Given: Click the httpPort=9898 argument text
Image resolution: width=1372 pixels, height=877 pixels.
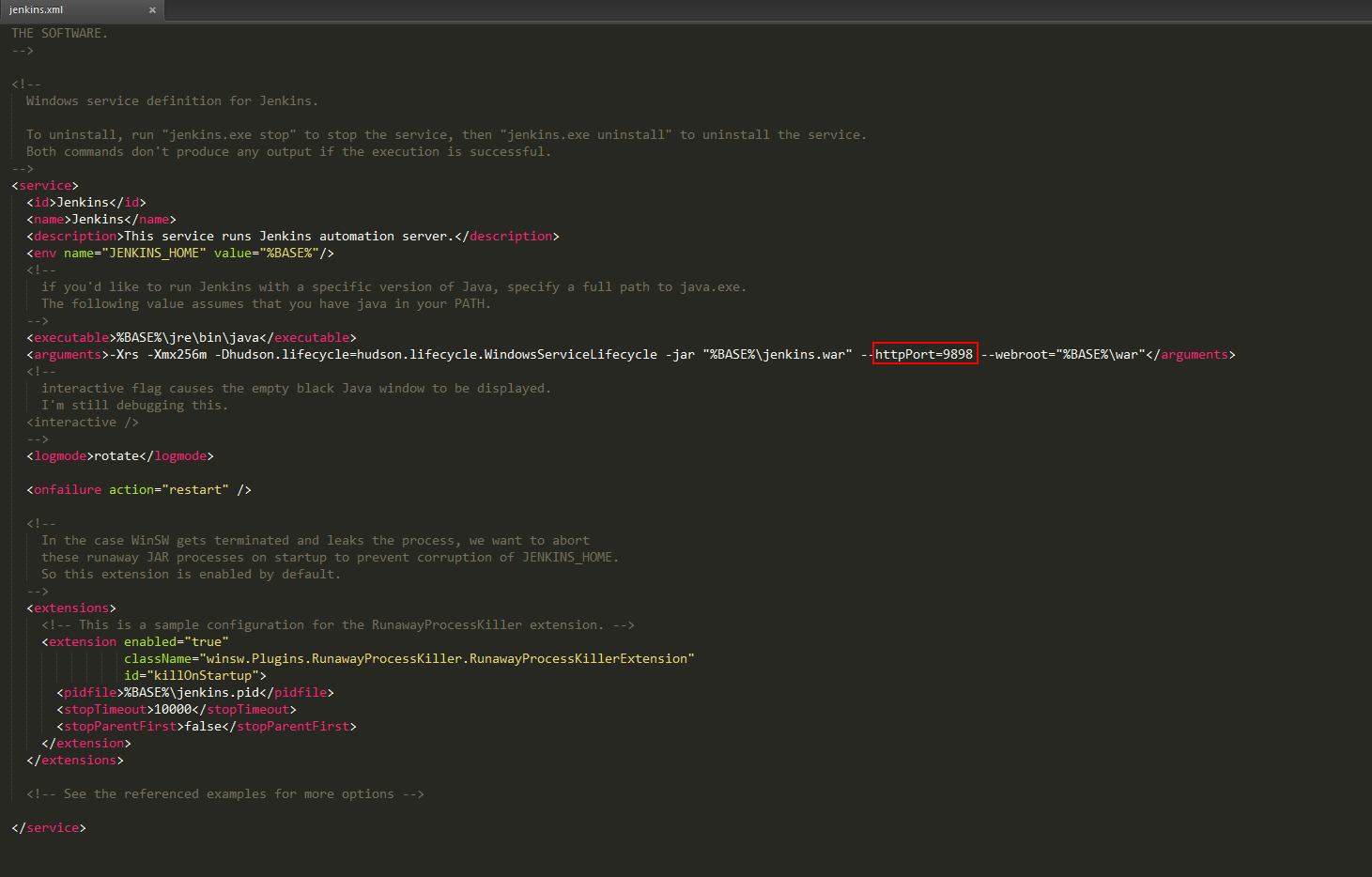Looking at the screenshot, I should click(924, 354).
